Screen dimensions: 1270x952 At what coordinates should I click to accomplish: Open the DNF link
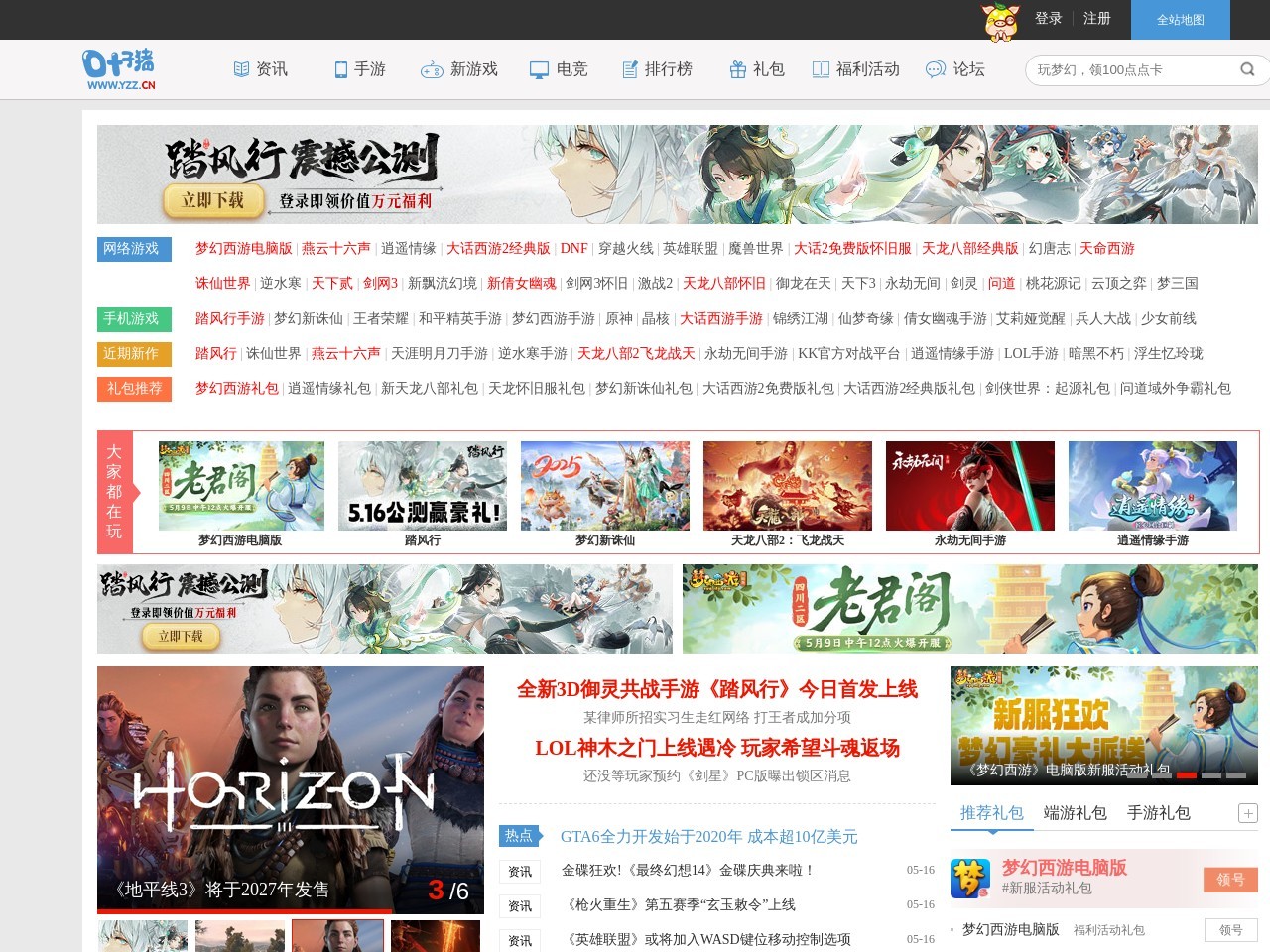573,249
